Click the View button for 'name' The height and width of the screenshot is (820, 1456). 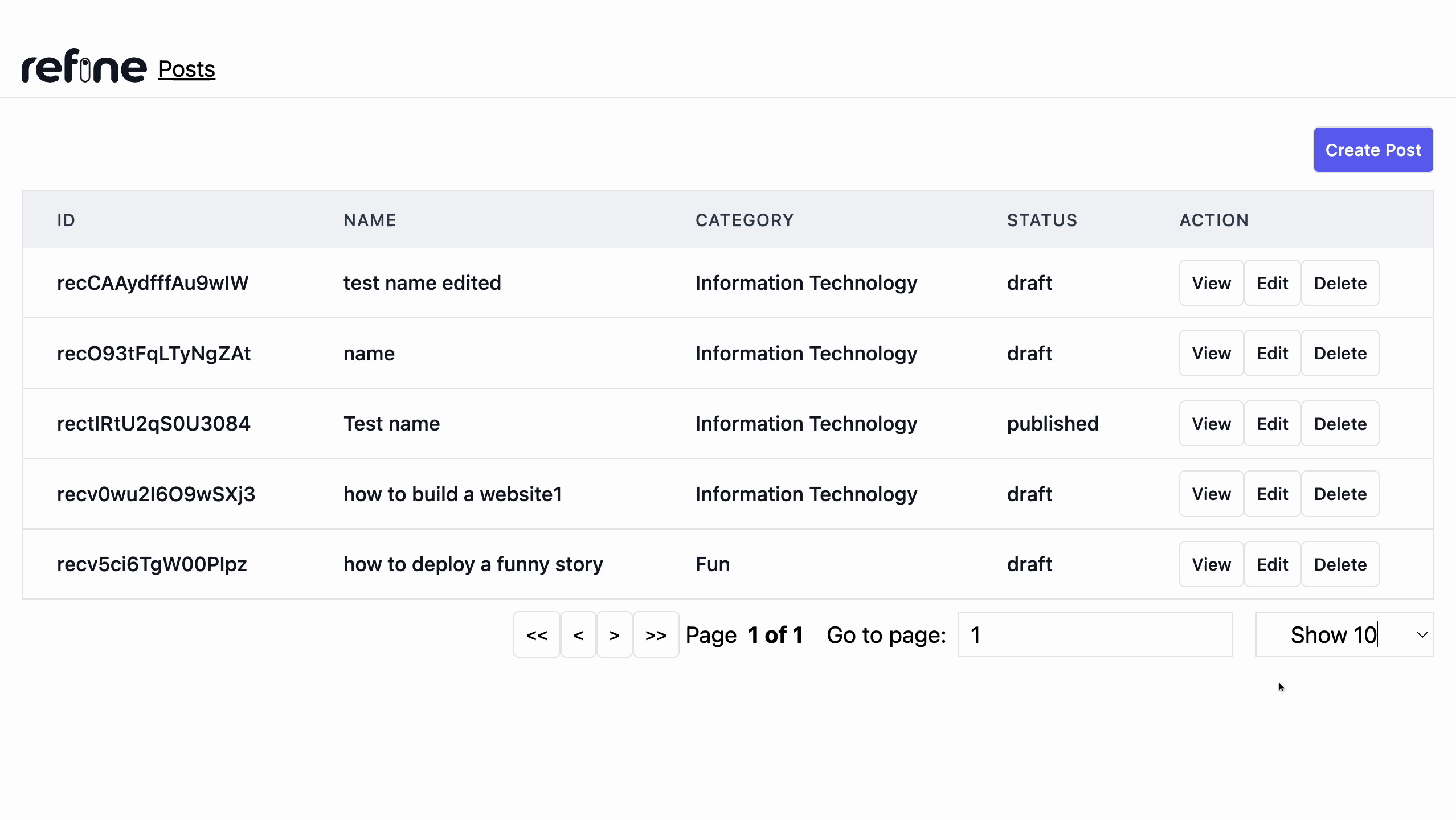coord(1211,353)
